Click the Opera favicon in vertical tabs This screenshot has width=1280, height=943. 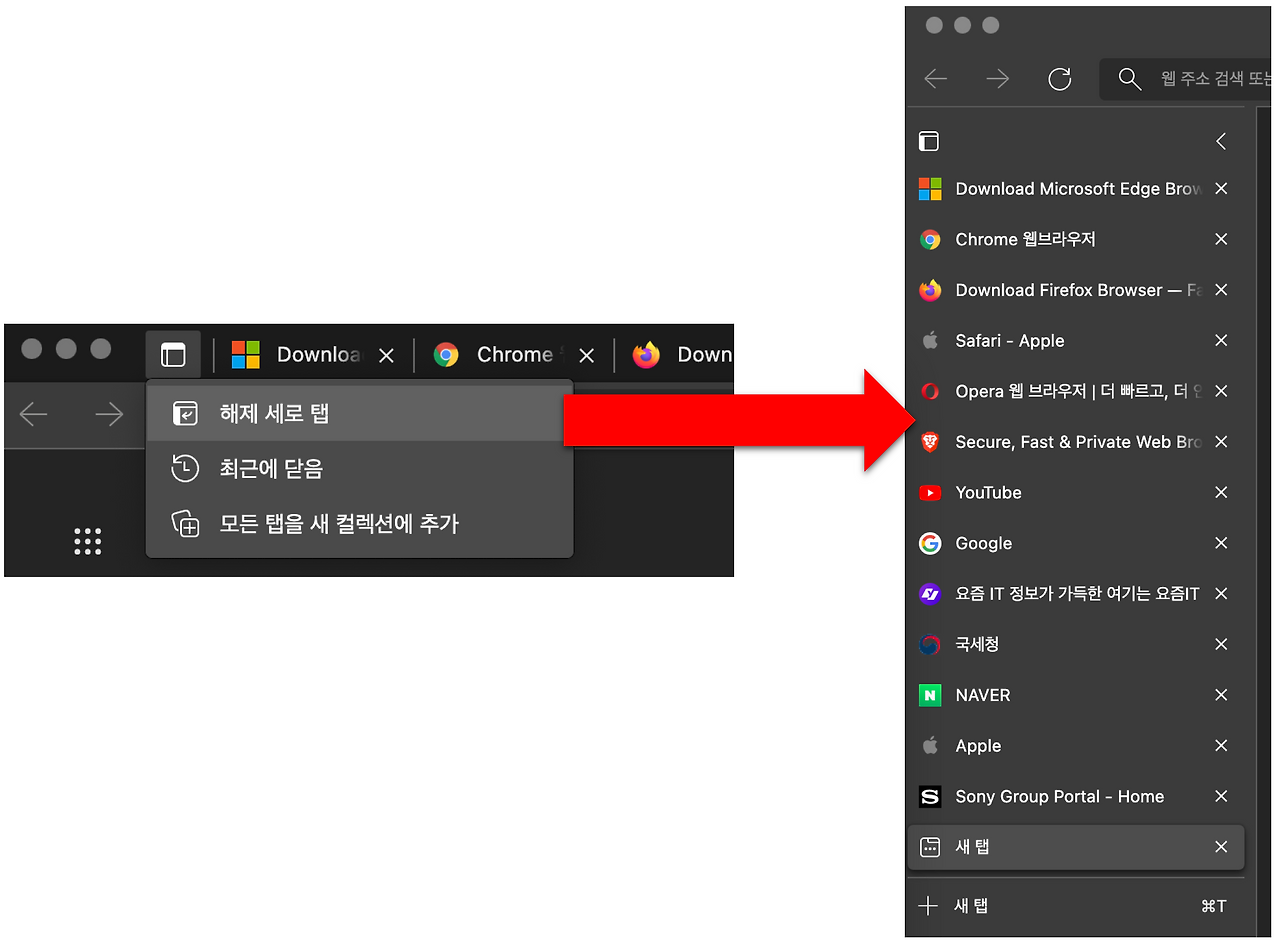[x=930, y=392]
